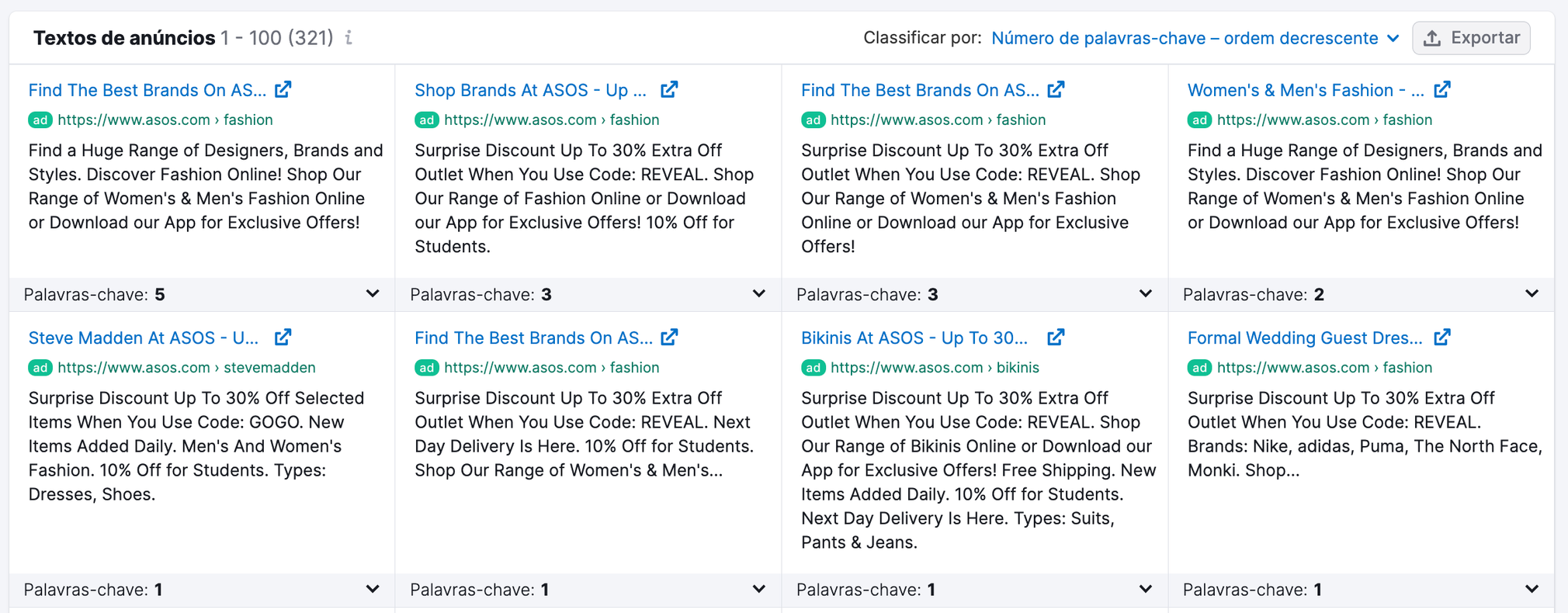1568x613 pixels.
Task: Click the Classificar por: label
Action: pos(922,38)
